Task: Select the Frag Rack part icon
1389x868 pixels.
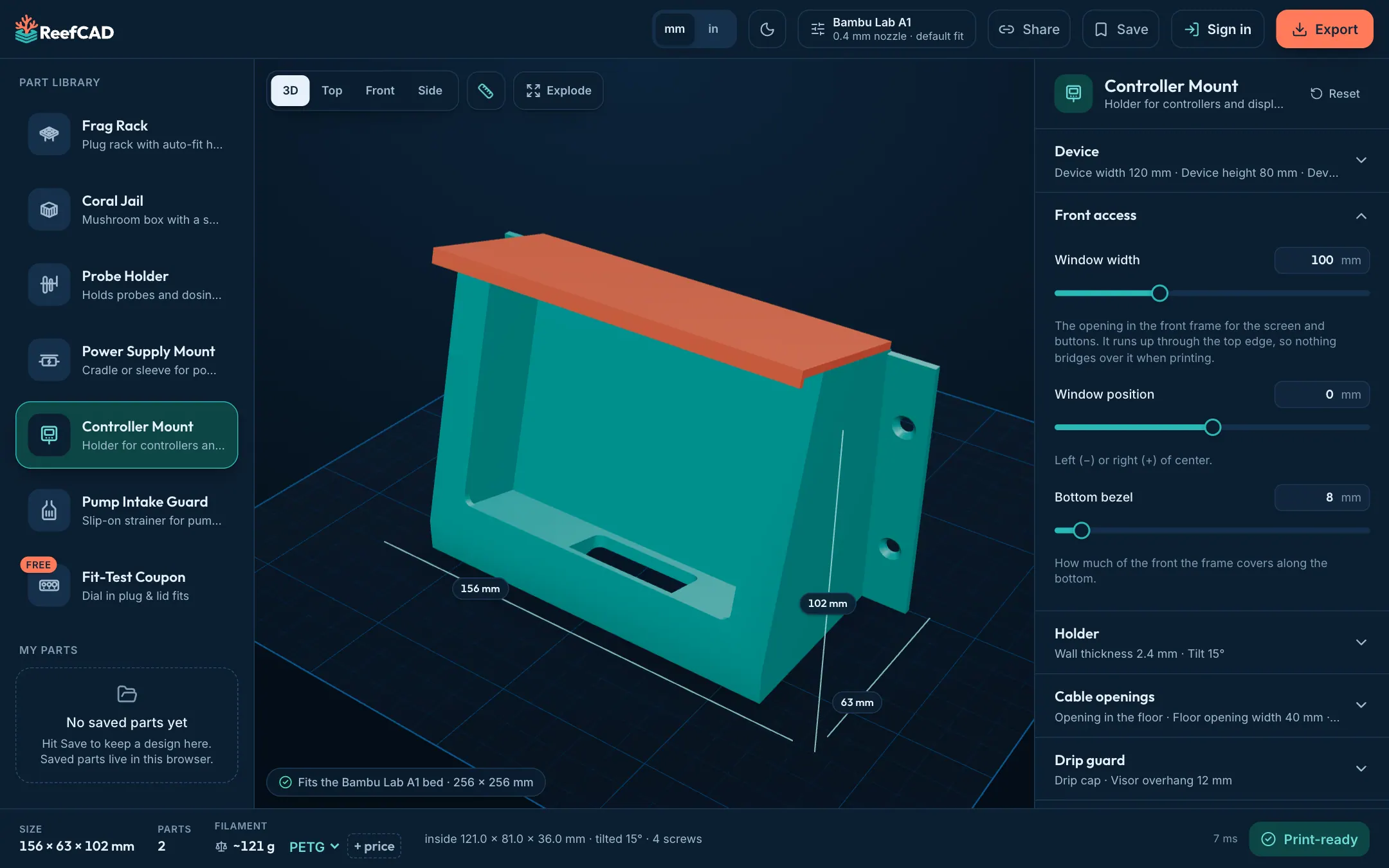Action: [x=49, y=134]
